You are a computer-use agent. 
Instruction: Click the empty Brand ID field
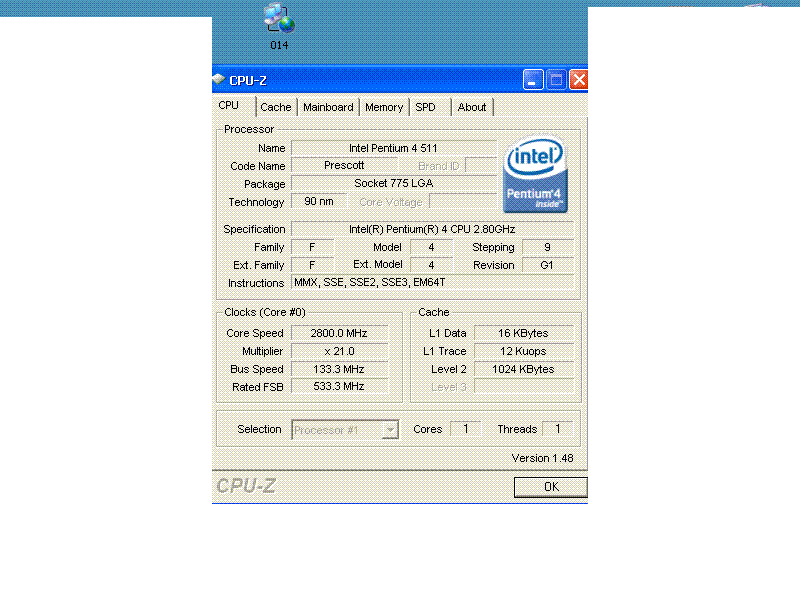coord(481,166)
